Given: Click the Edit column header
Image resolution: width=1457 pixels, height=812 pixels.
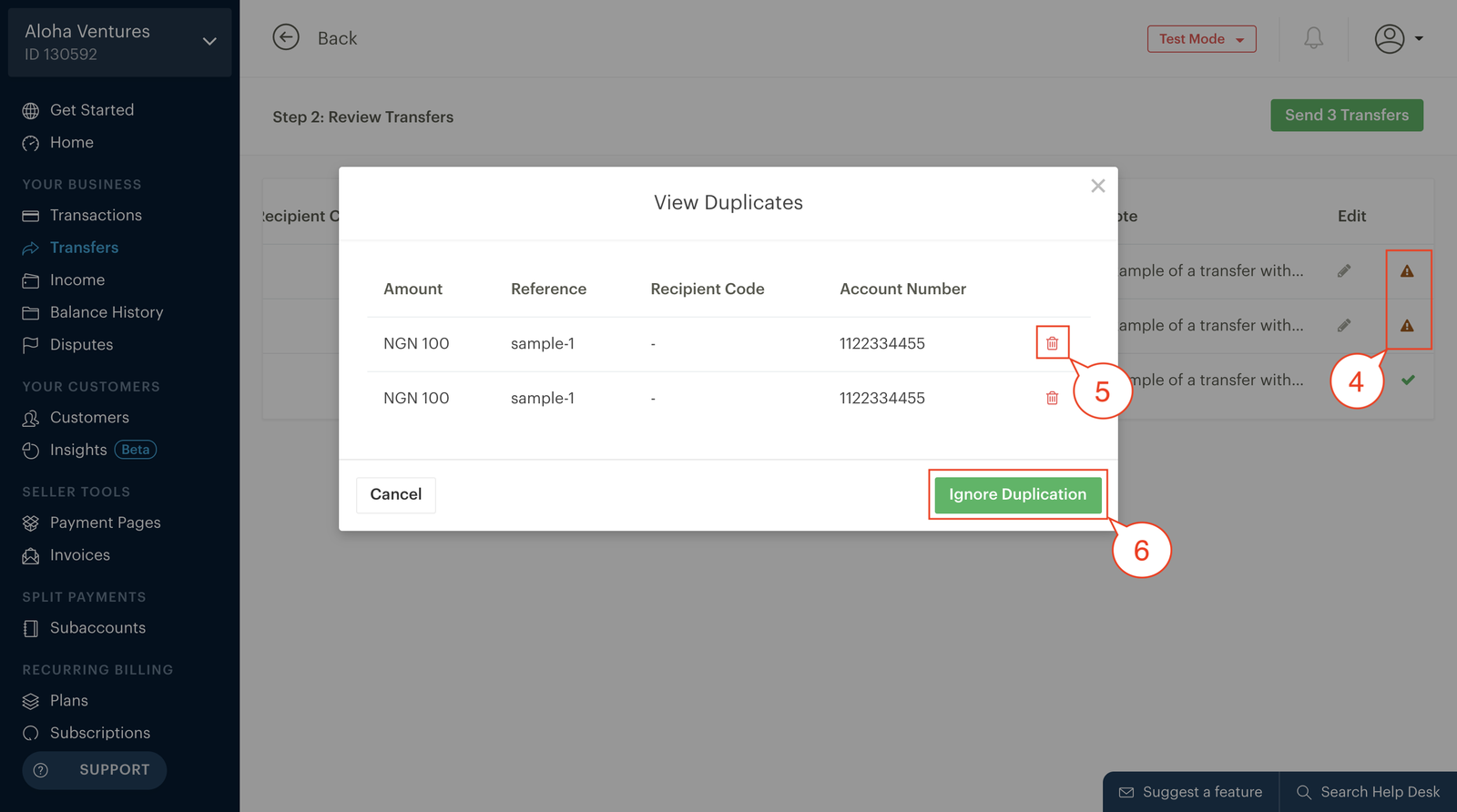Looking at the screenshot, I should 1351,216.
